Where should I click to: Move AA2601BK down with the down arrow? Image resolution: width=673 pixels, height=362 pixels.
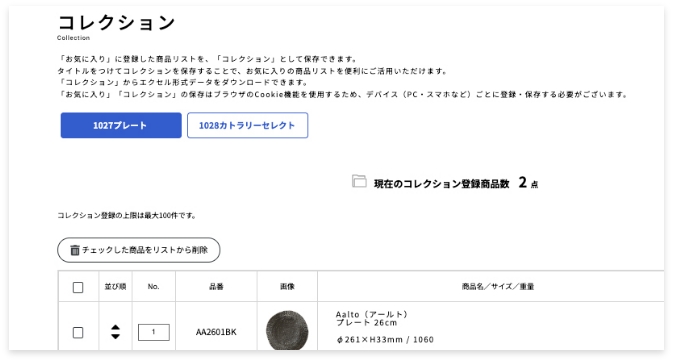point(115,336)
